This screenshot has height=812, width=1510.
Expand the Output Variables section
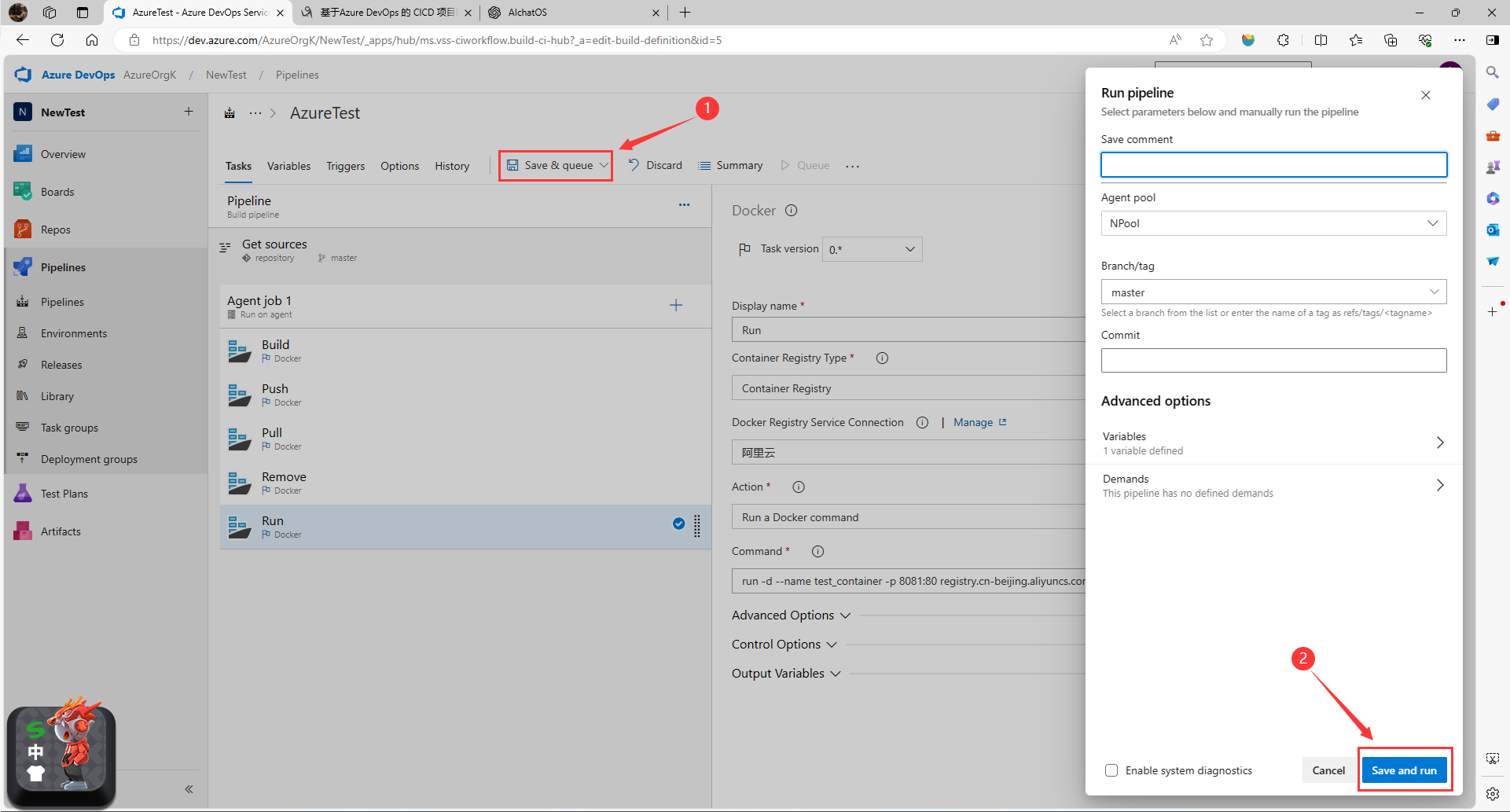point(786,674)
